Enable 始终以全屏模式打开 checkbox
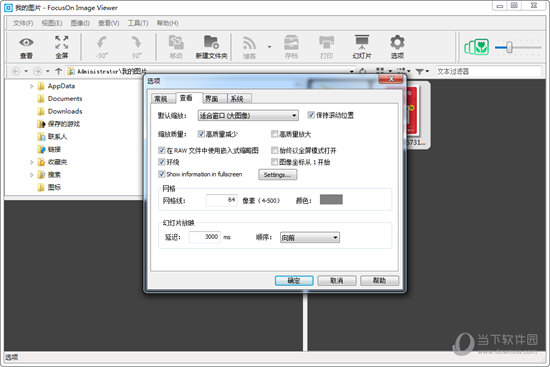This screenshot has height=367, width=550. (x=275, y=151)
